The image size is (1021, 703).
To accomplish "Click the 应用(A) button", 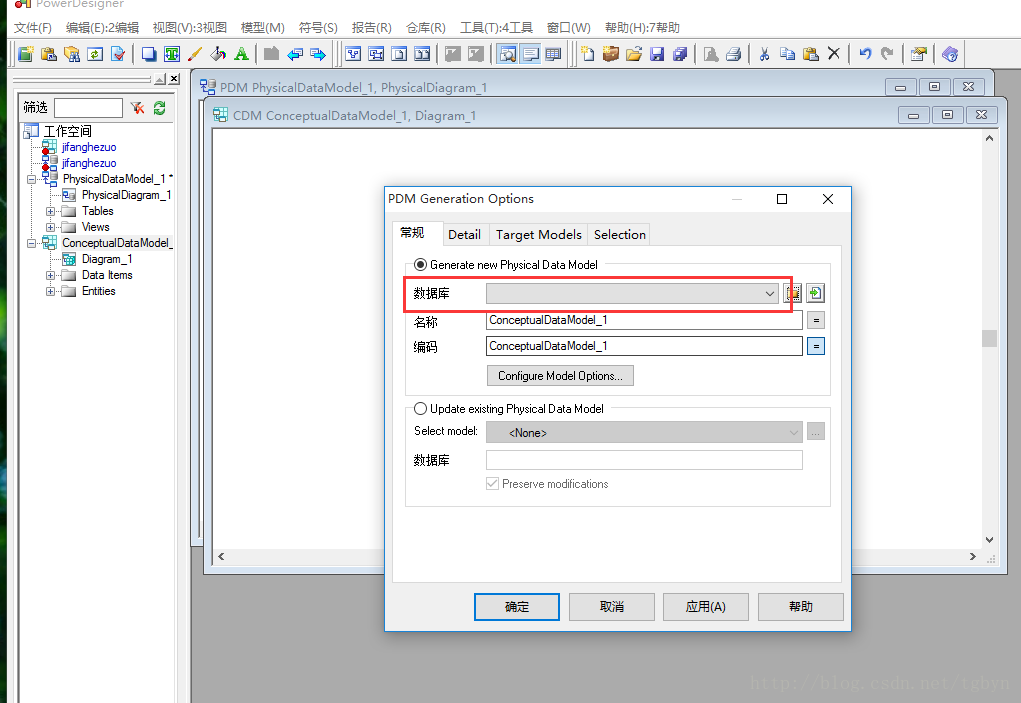I will (706, 607).
